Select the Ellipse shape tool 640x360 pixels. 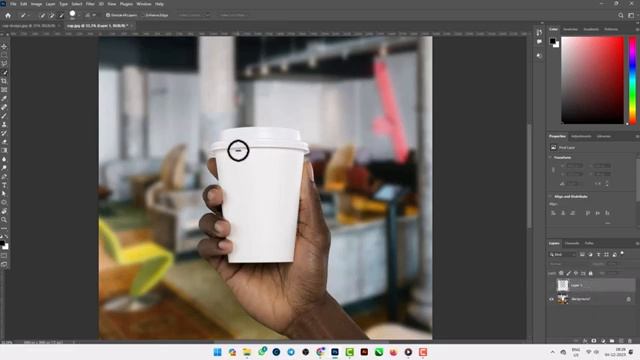pyautogui.click(x=4, y=202)
